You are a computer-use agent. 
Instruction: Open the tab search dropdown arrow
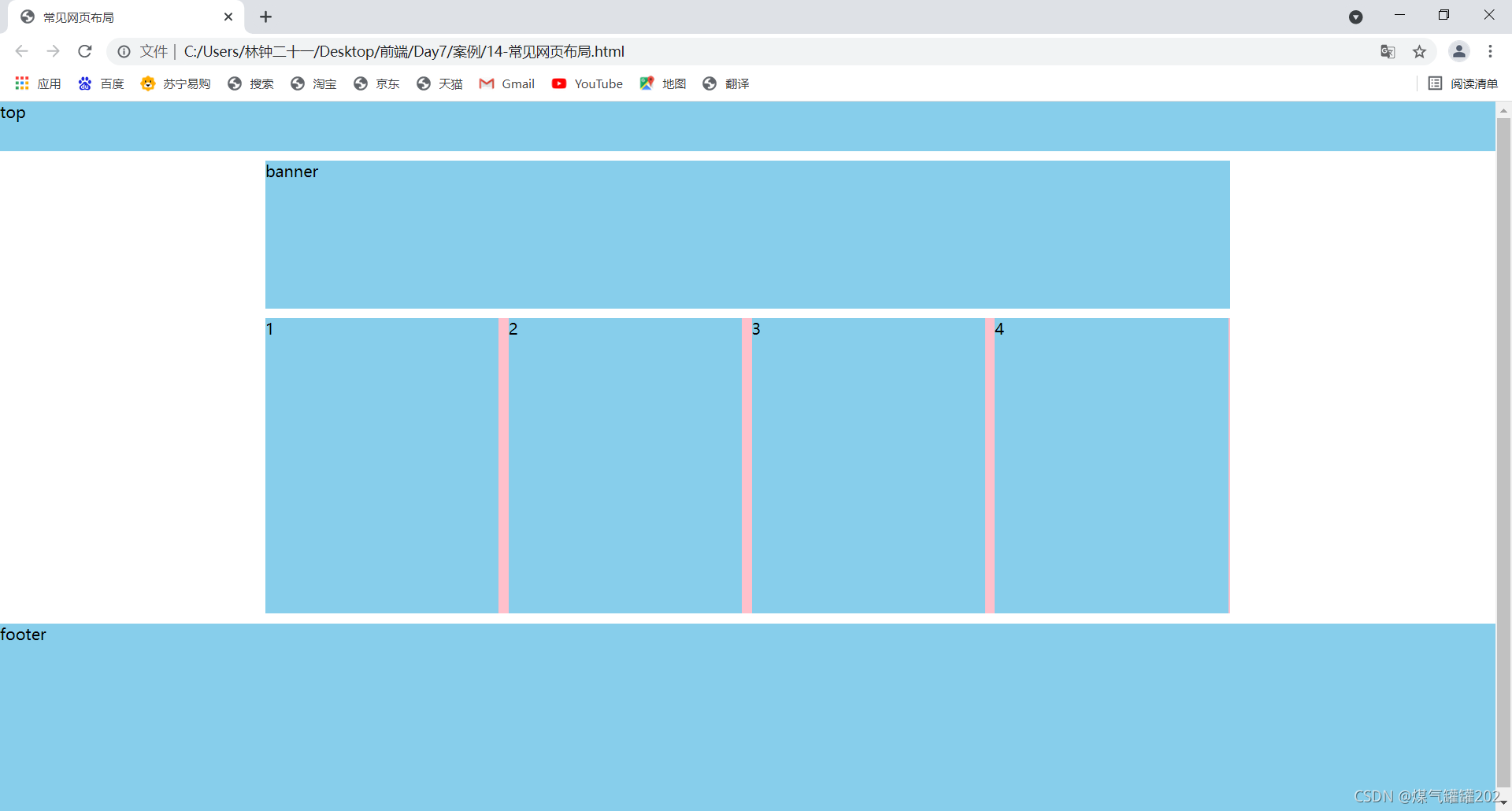(x=1355, y=17)
